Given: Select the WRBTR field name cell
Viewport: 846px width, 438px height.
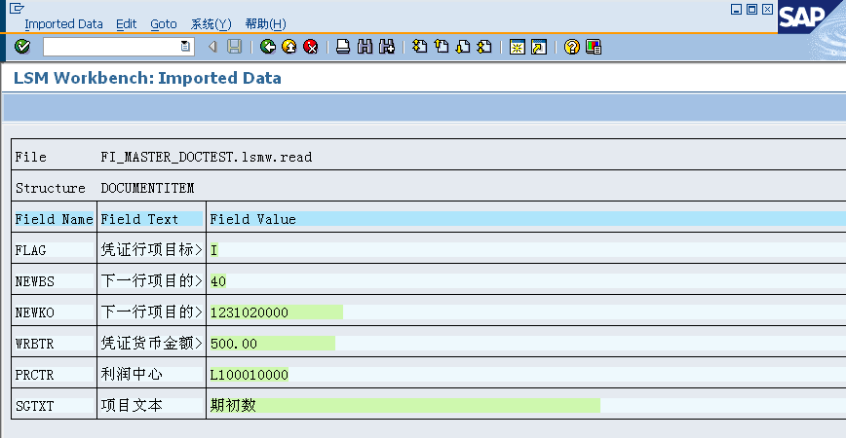Looking at the screenshot, I should click(x=54, y=344).
